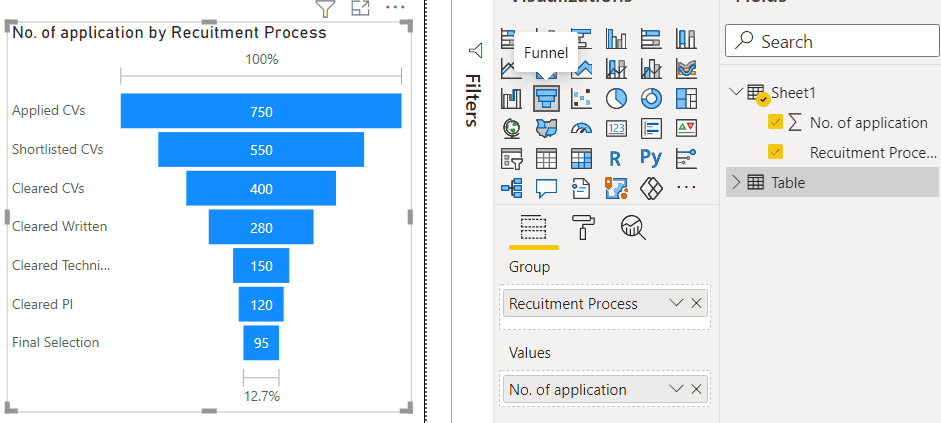The height and width of the screenshot is (423, 941).
Task: Select the globe Map visual
Action: 512,128
